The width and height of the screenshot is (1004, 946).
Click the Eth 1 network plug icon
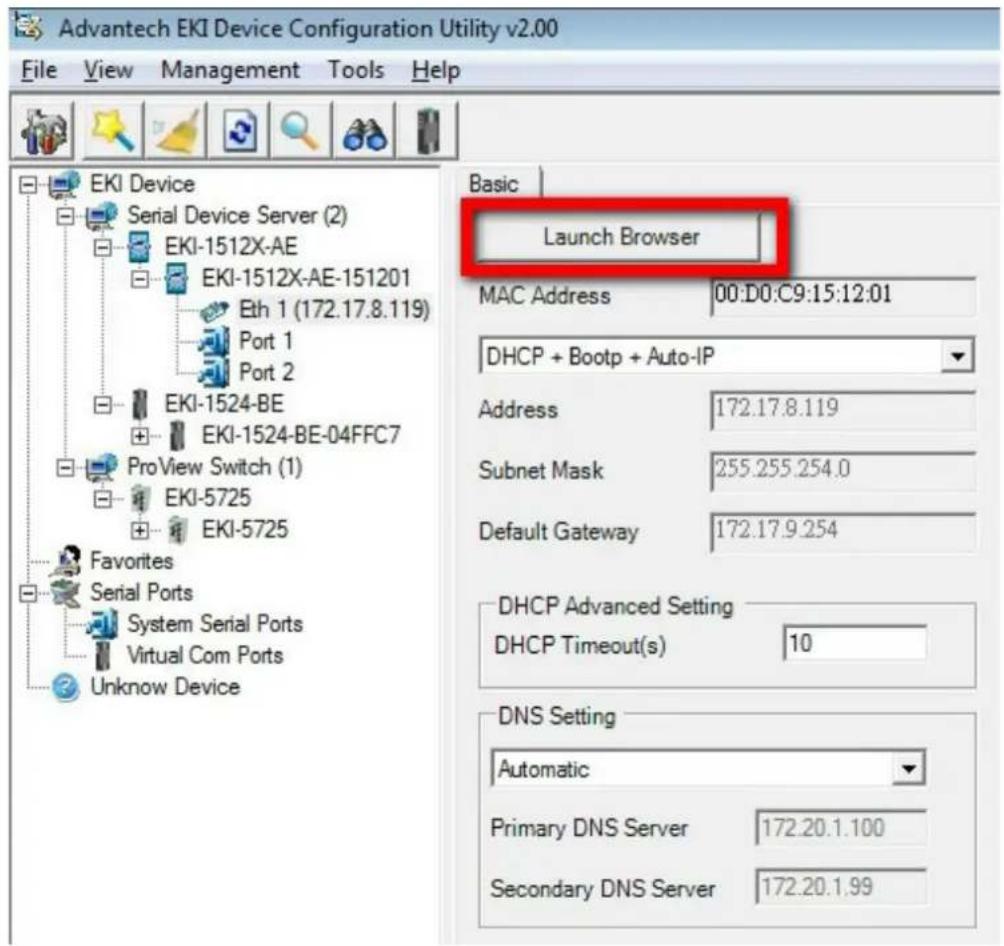[x=214, y=311]
